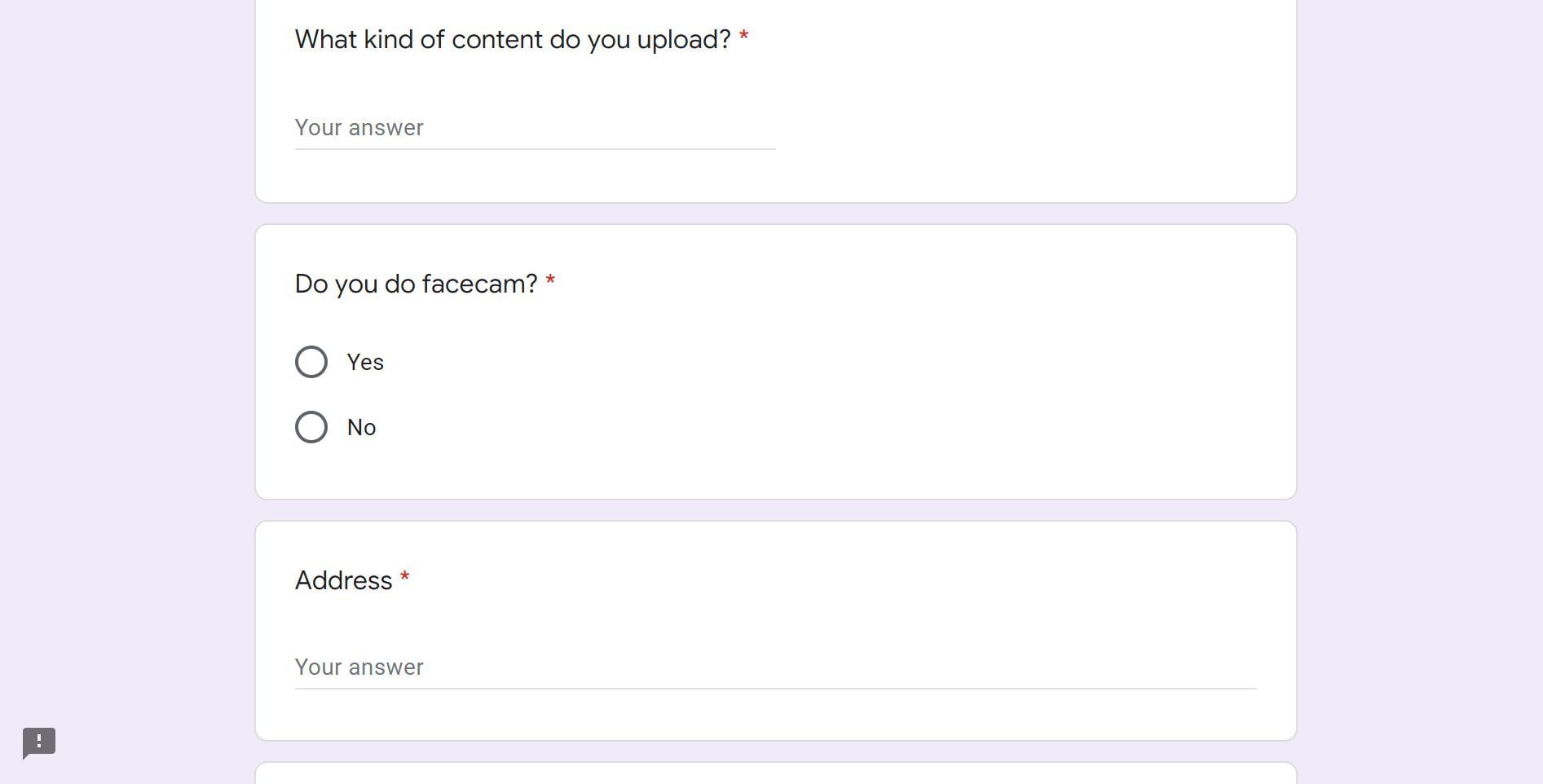
Task: Focus the content type answer field
Action: [535, 128]
